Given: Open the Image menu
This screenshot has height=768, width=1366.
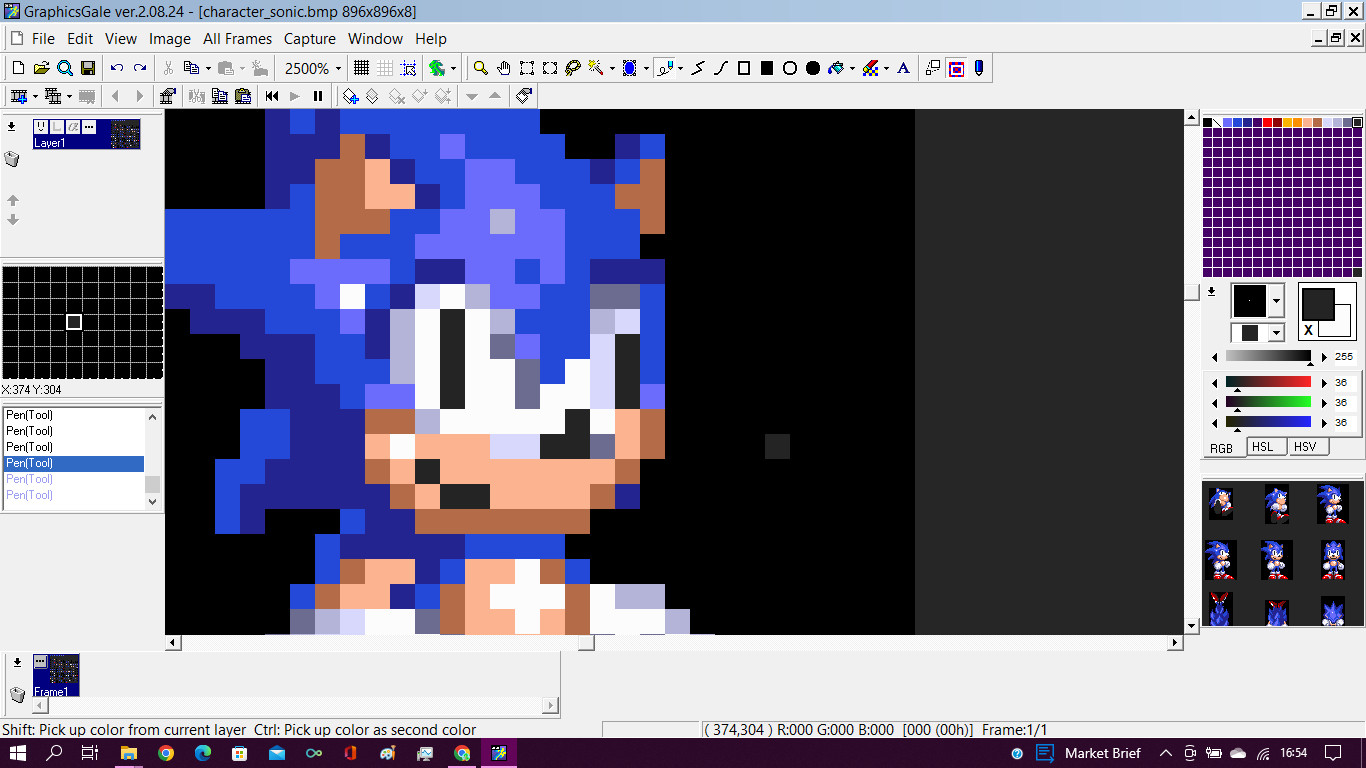Looking at the screenshot, I should [169, 38].
